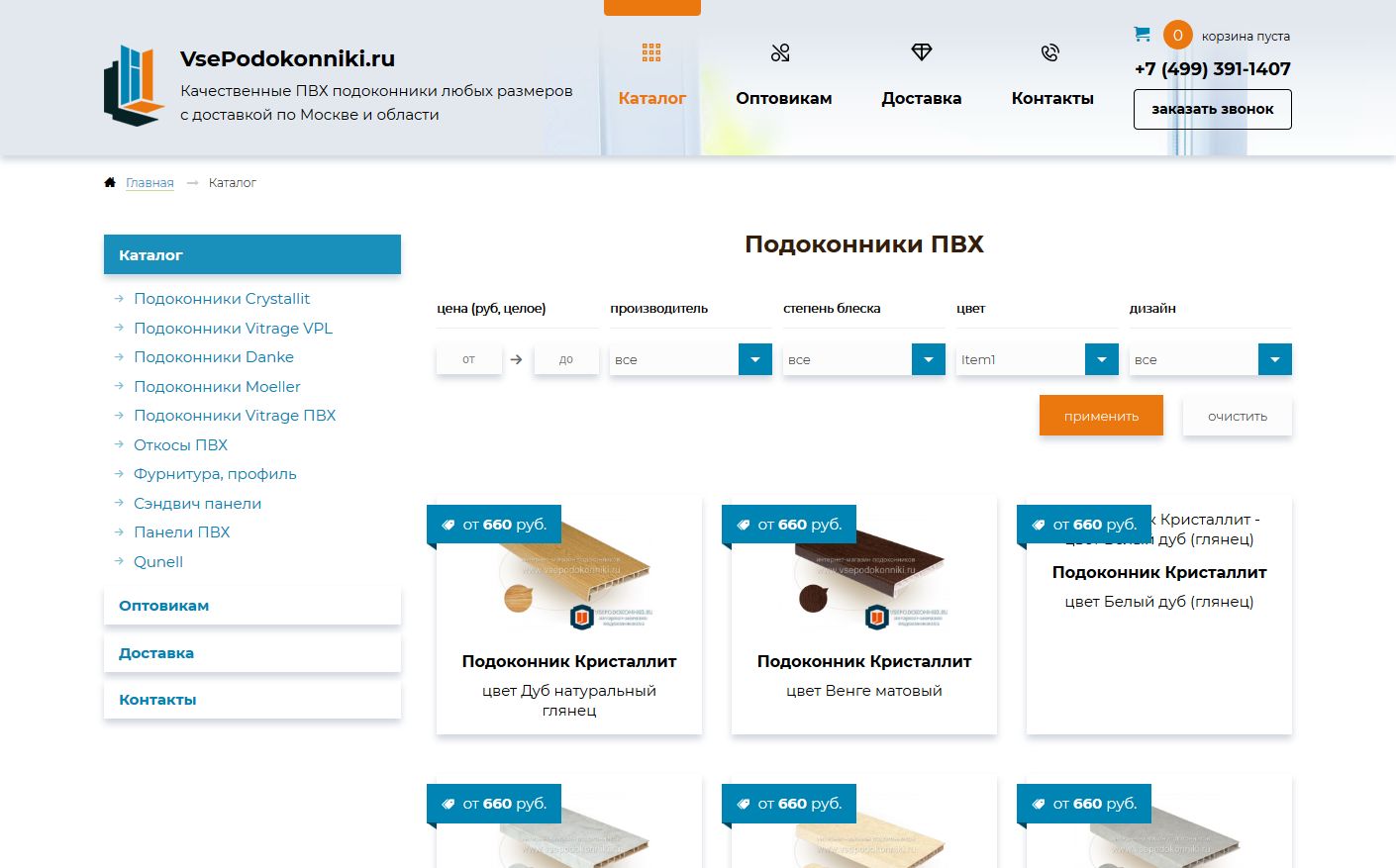Expand the степень блеска dropdown
Image resolution: width=1396 pixels, height=868 pixels.
(864, 359)
